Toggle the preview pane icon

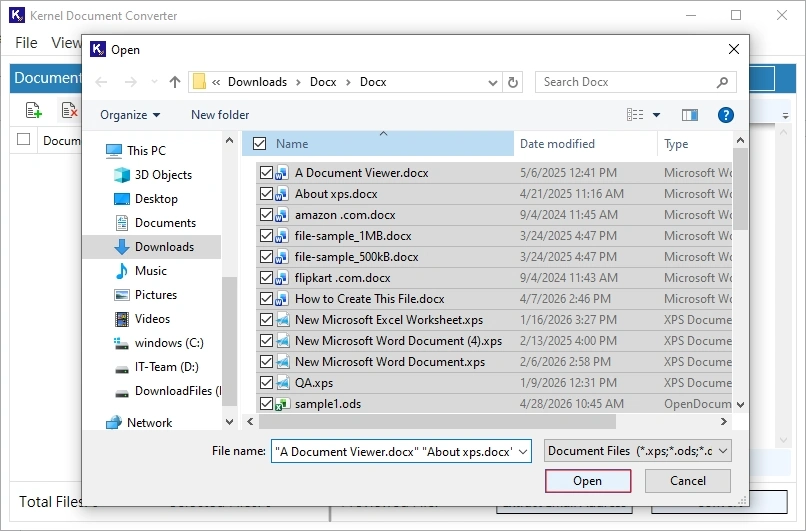tap(689, 115)
